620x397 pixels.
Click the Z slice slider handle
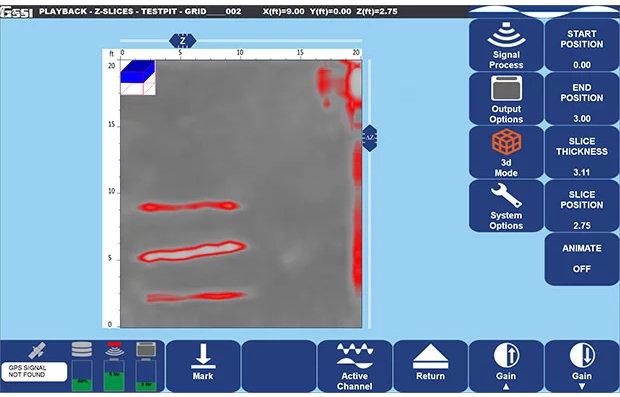[182, 41]
